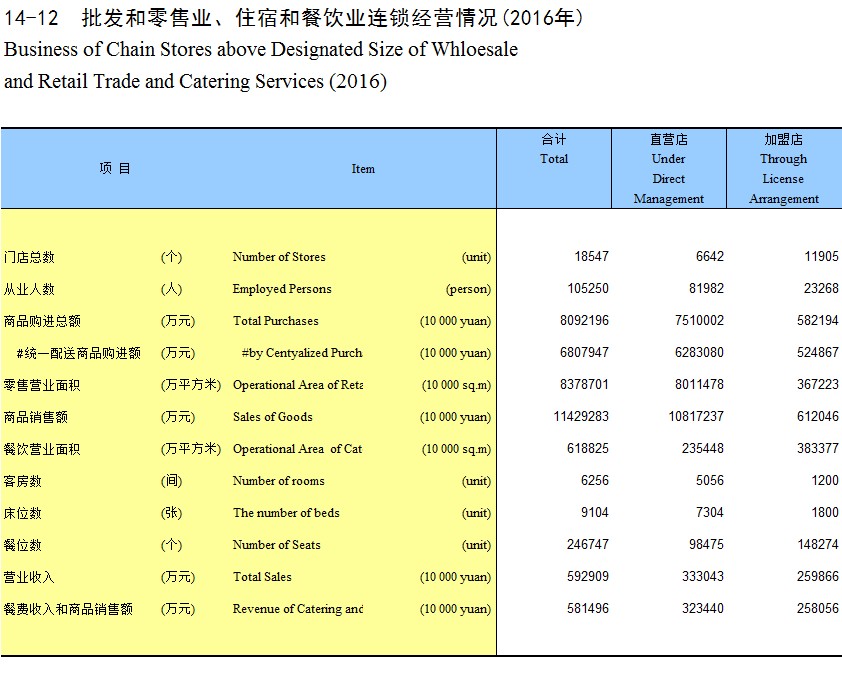The height and width of the screenshot is (689, 842).
Task: Select the 床位数 row label
Action: pos(23,513)
